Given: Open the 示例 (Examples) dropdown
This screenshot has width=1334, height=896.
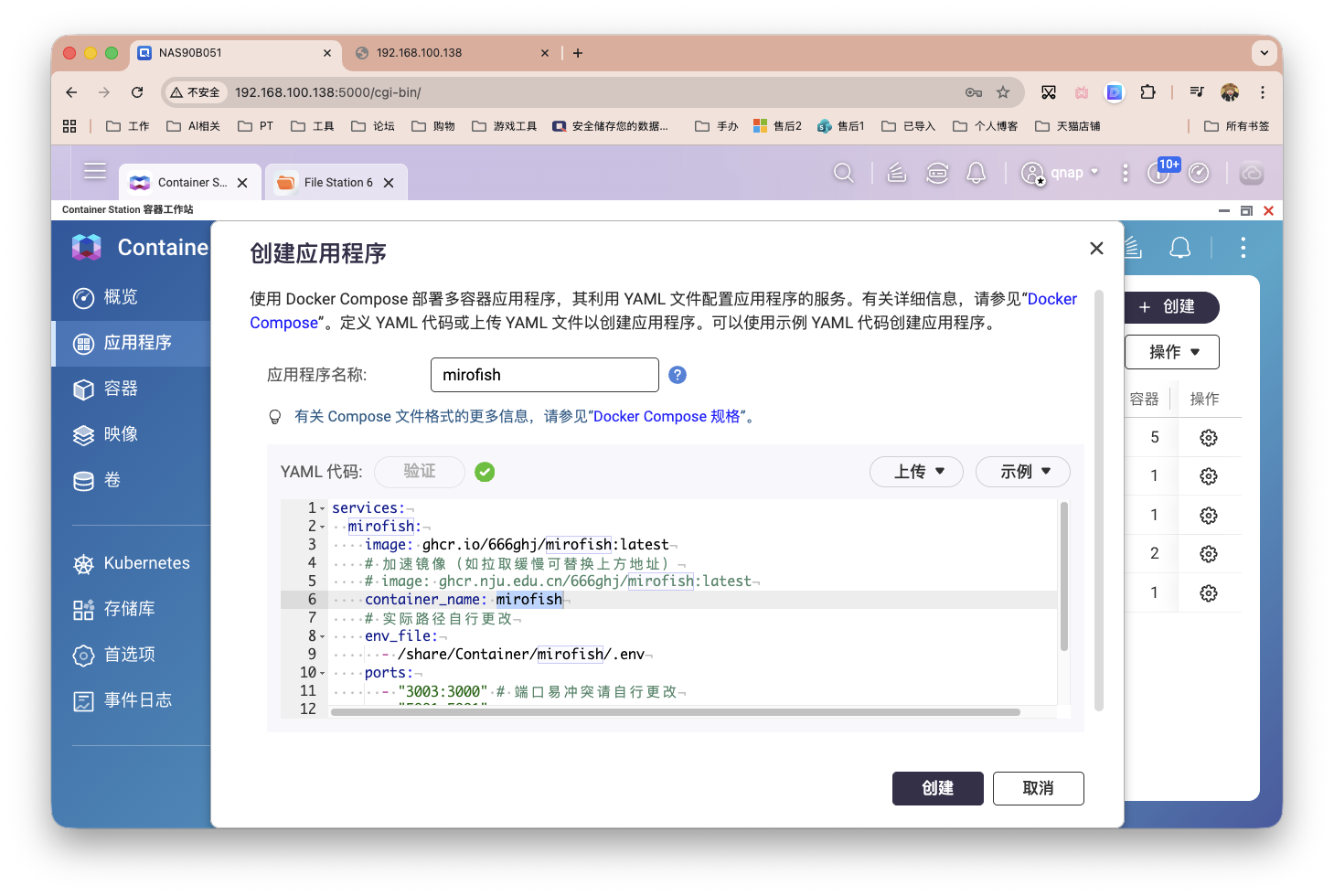Looking at the screenshot, I should (1022, 472).
